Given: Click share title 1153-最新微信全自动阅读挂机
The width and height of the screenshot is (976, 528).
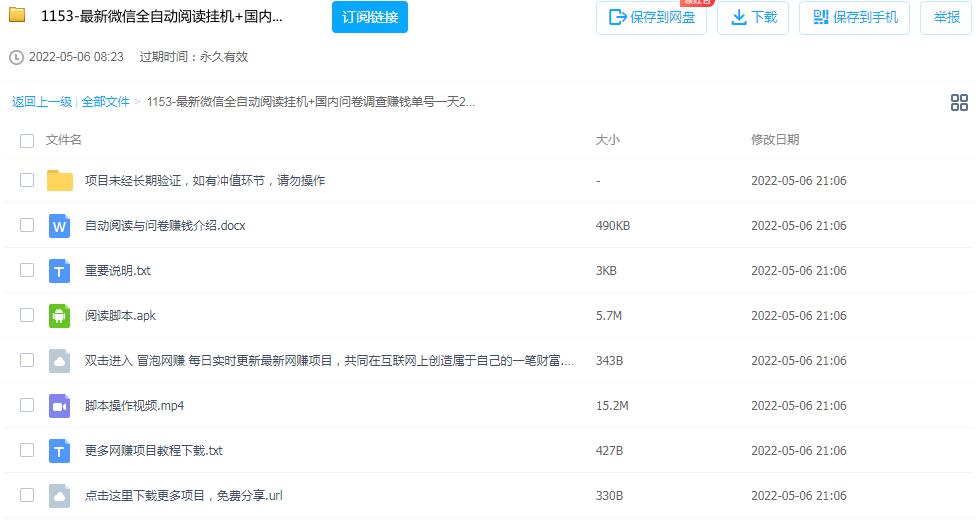Looking at the screenshot, I should point(162,16).
